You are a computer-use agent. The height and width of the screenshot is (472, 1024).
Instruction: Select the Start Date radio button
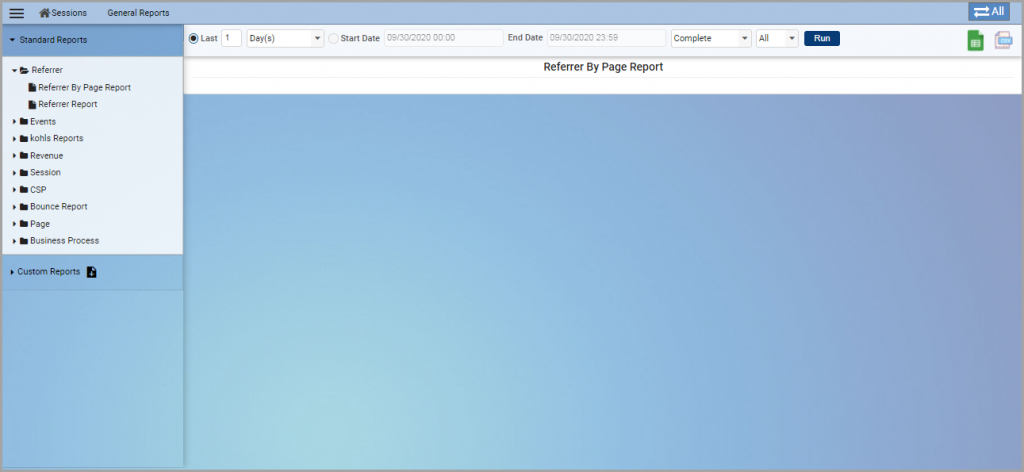(x=334, y=39)
